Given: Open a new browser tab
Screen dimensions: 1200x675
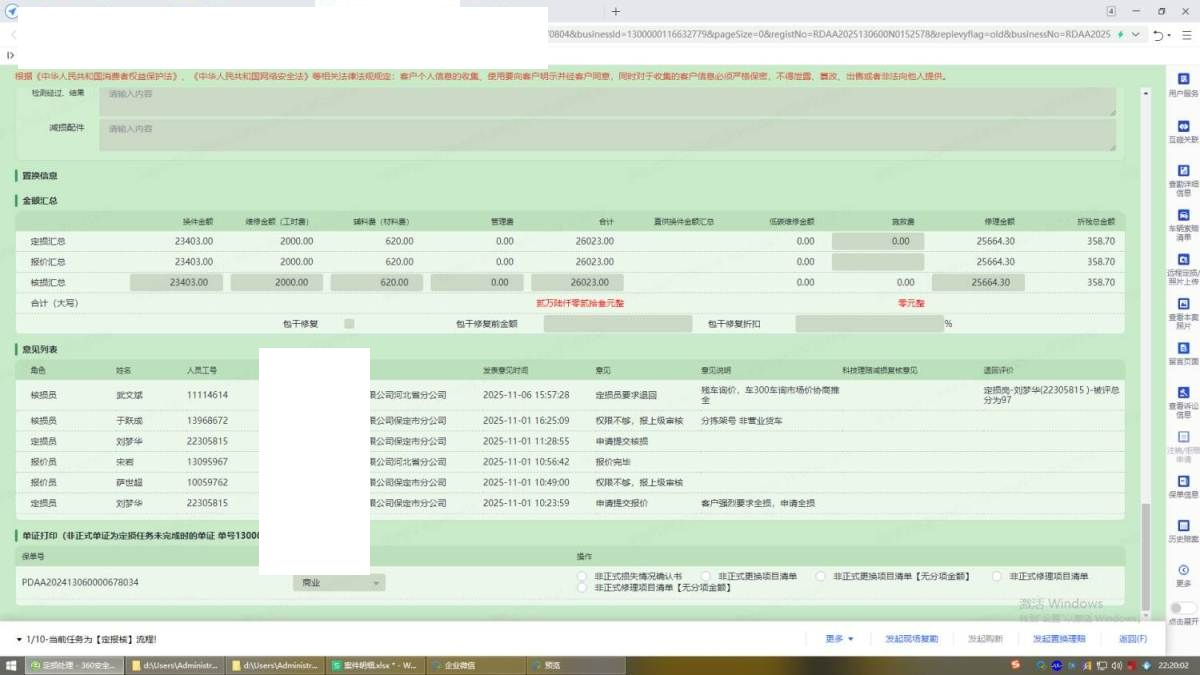Looking at the screenshot, I should [x=616, y=11].
